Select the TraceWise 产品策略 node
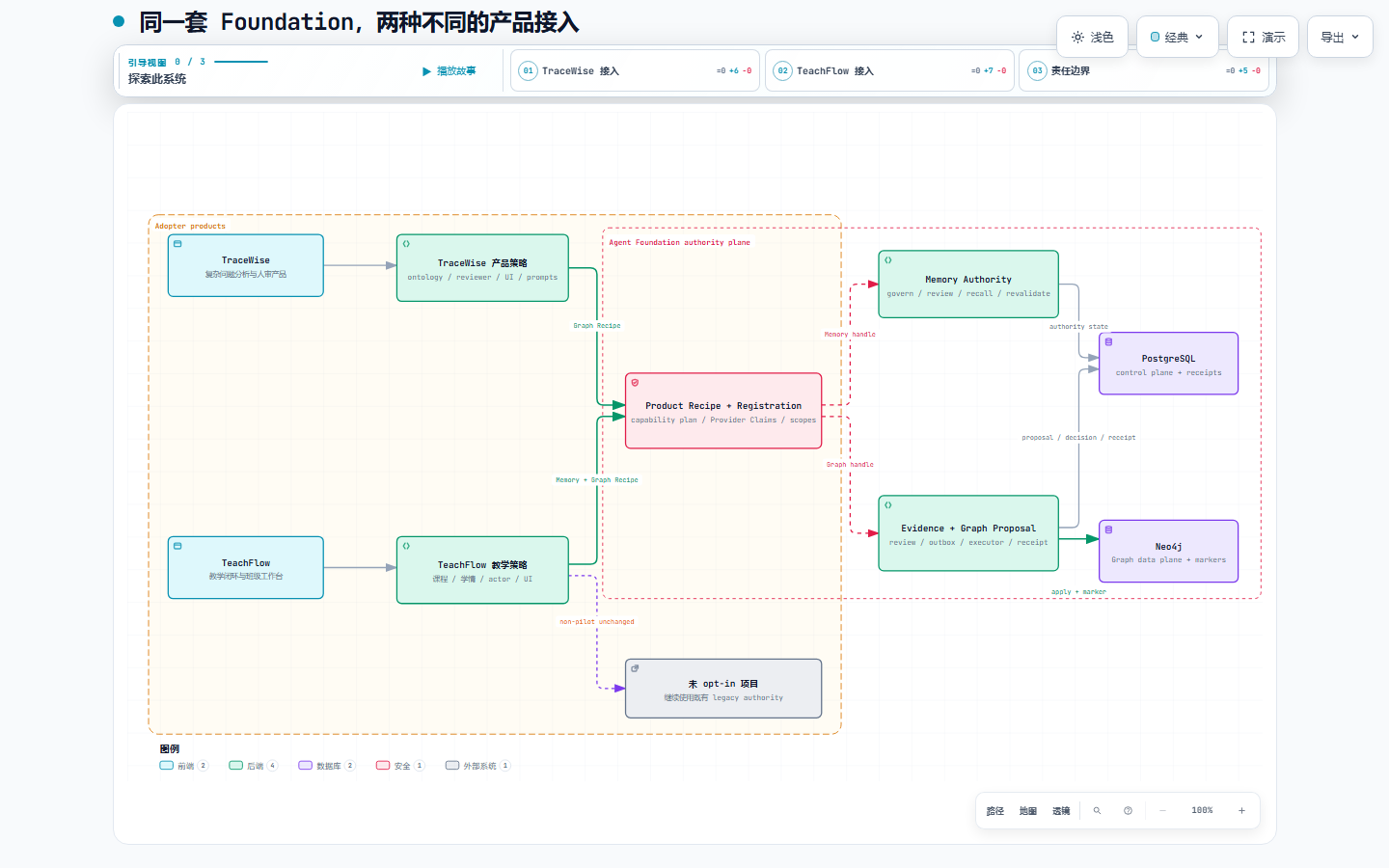This screenshot has height=868, width=1389. pos(482,268)
